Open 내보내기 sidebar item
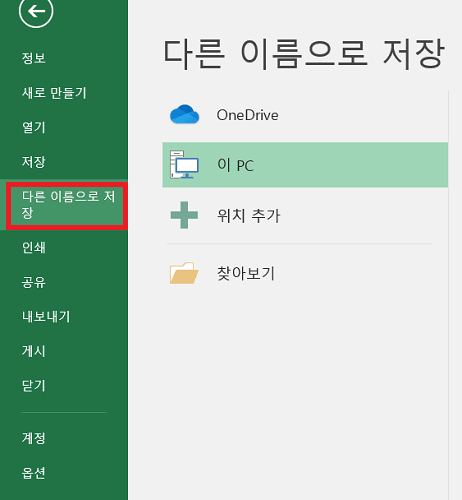This screenshot has width=462, height=500. [x=46, y=316]
